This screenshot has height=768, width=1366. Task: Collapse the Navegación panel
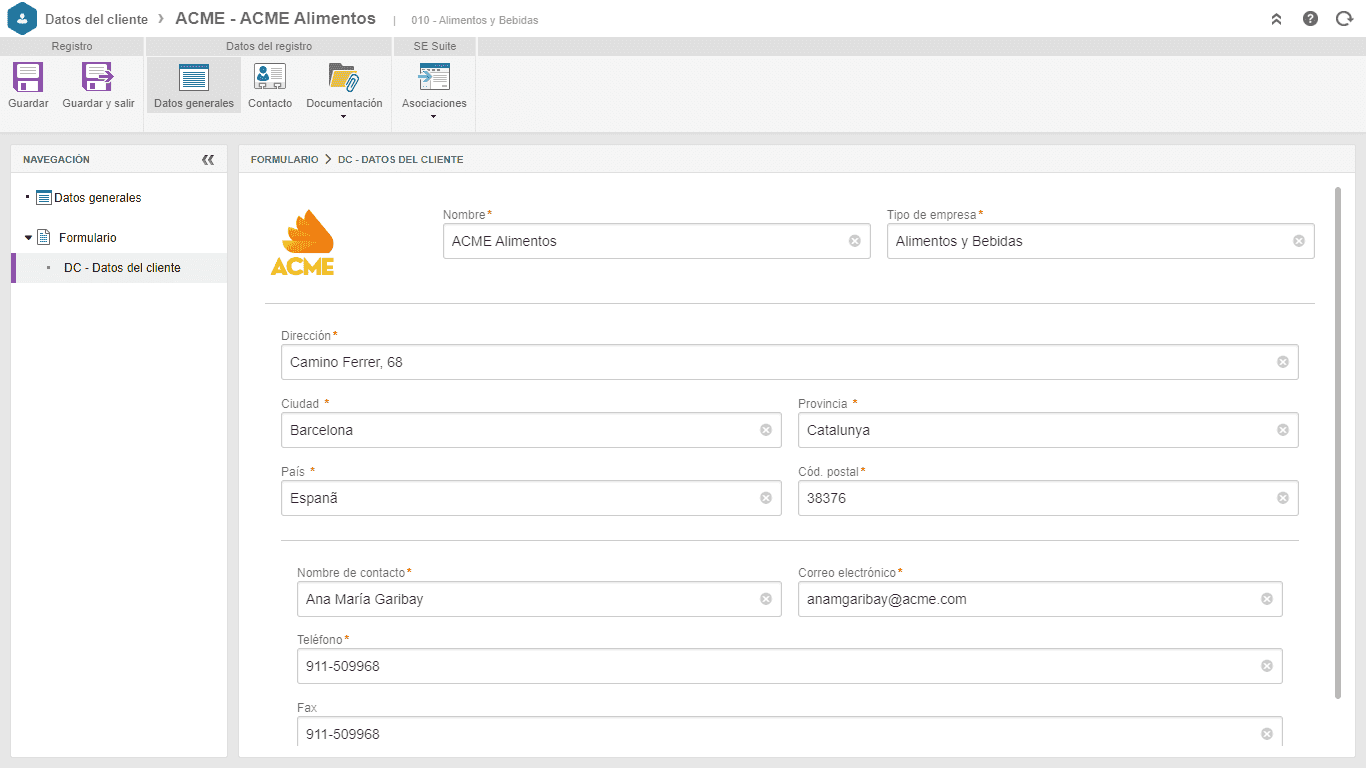point(208,159)
